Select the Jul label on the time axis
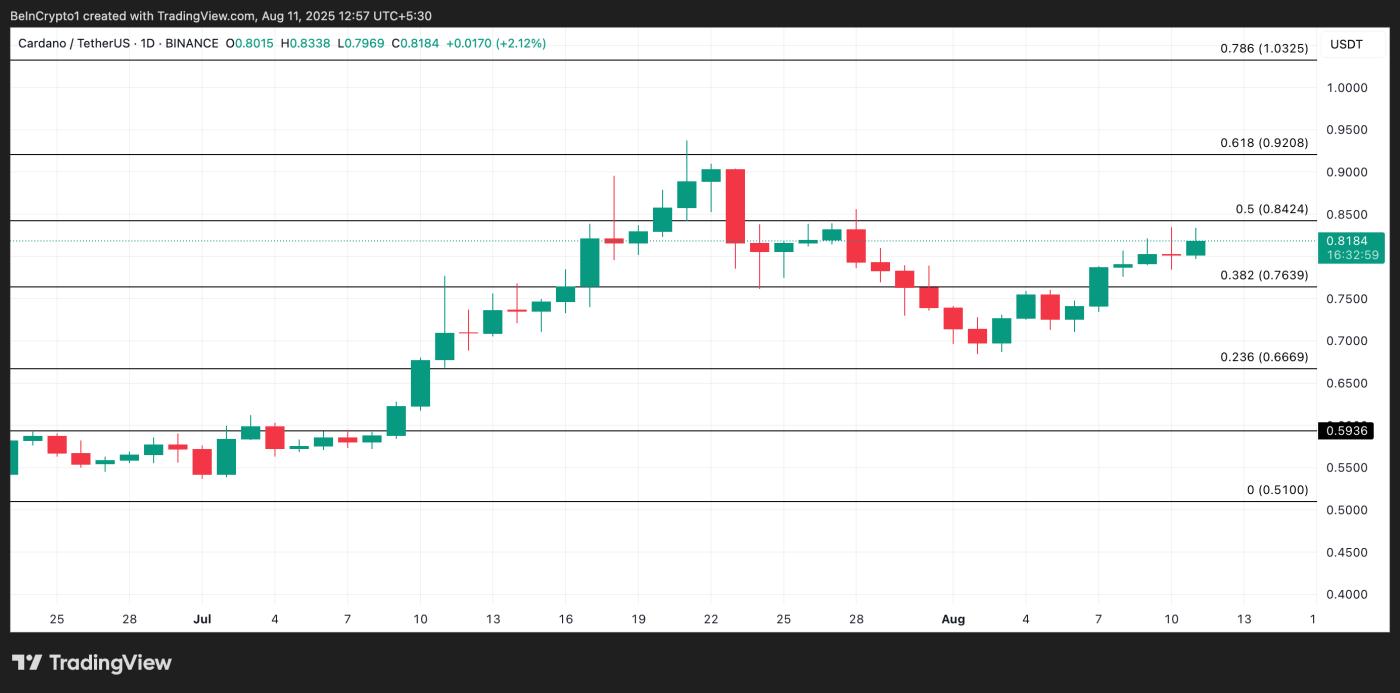 tap(202, 619)
